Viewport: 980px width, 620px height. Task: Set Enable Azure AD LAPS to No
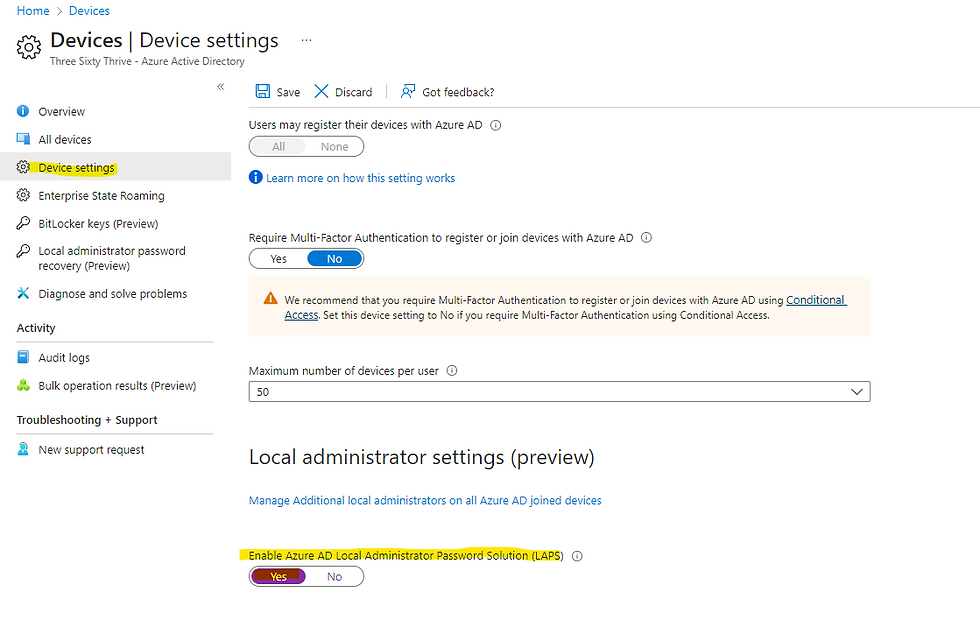[334, 576]
